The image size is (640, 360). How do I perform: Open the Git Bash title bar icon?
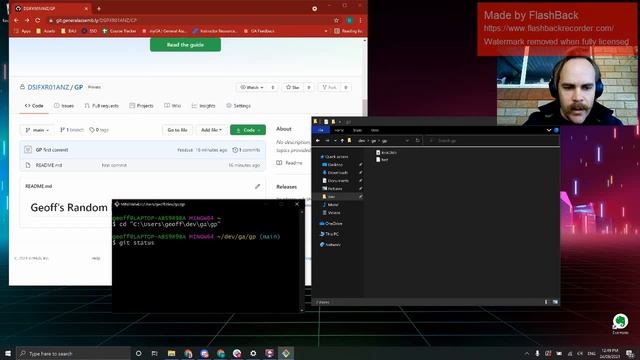tap(117, 204)
